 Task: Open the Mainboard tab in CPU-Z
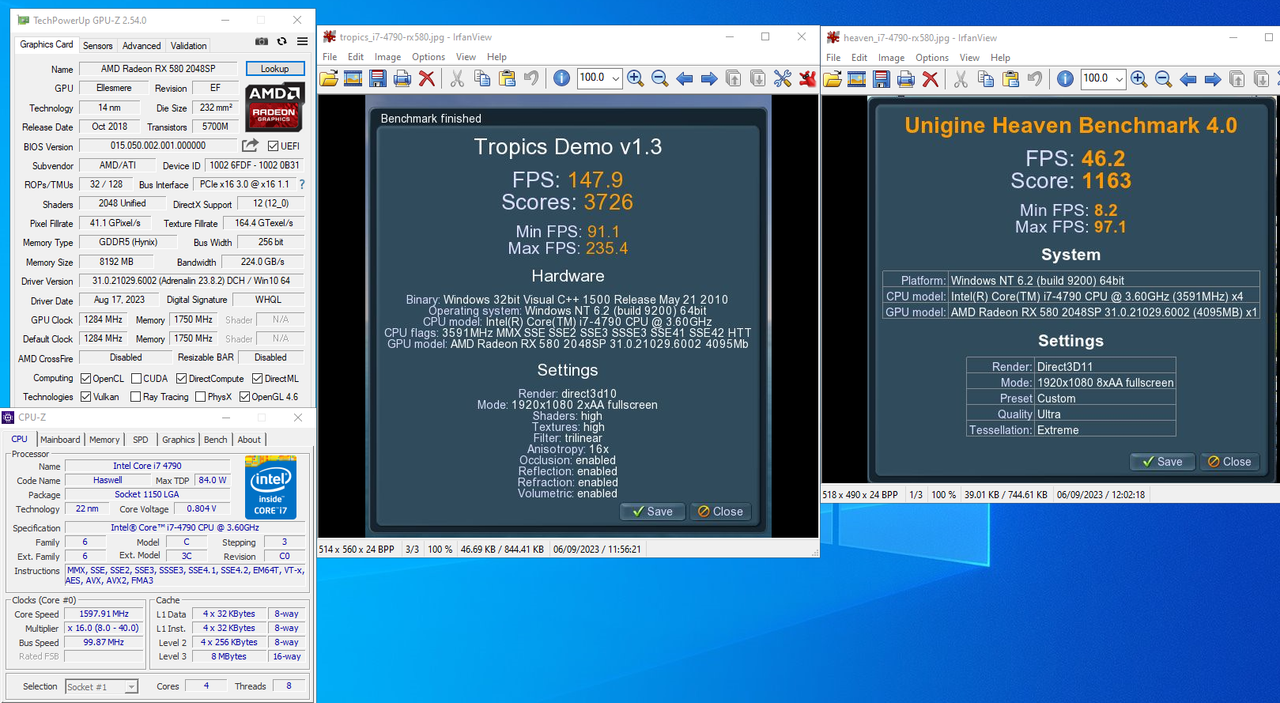60,440
